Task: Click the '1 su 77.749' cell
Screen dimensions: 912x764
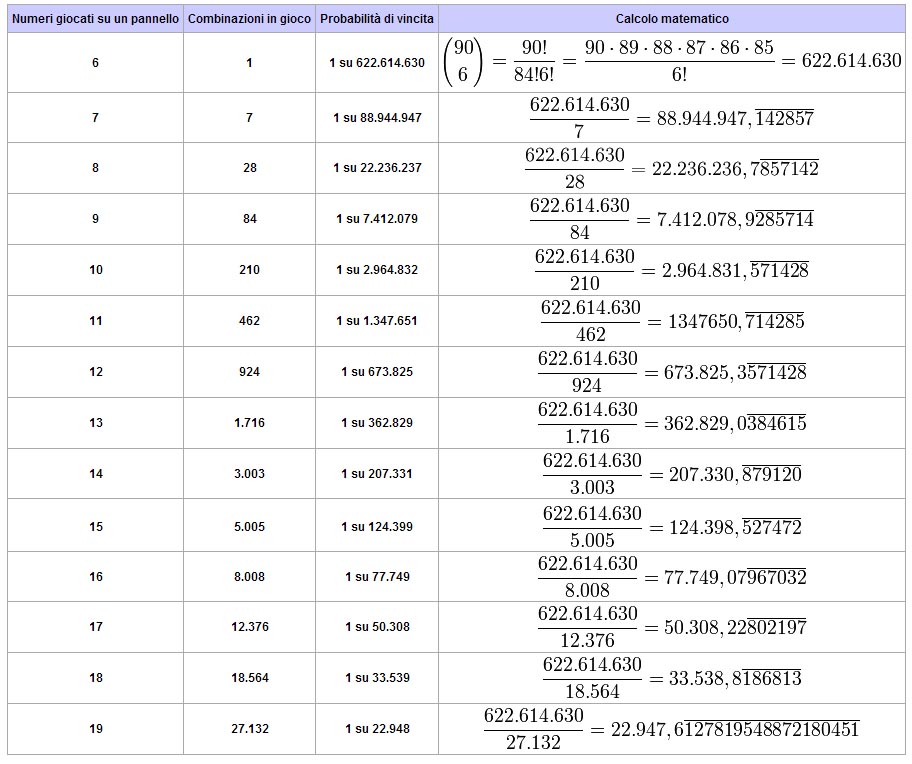Action: click(x=377, y=577)
